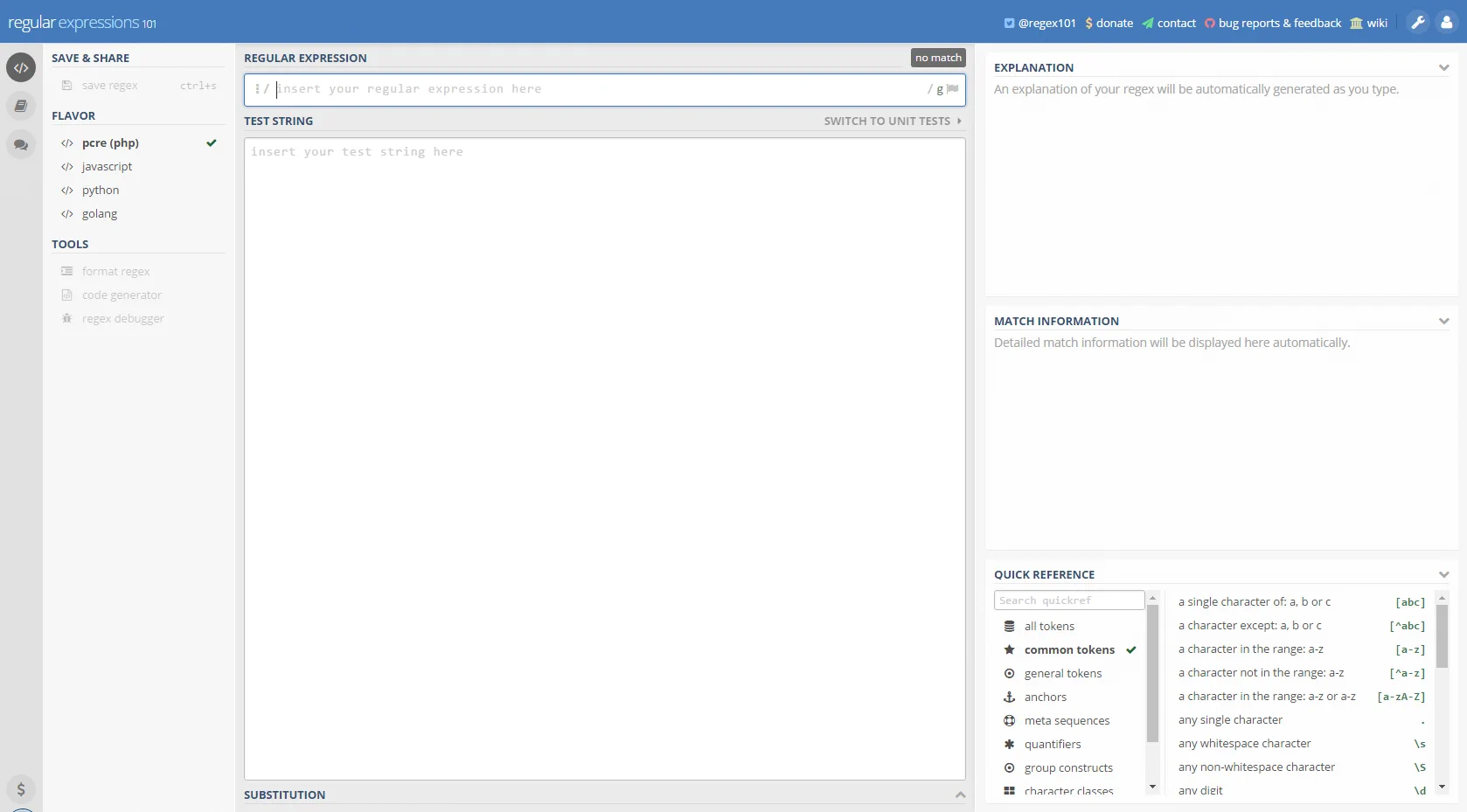Open the regex debugger tool
This screenshot has height=812, width=1467.
[x=122, y=318]
